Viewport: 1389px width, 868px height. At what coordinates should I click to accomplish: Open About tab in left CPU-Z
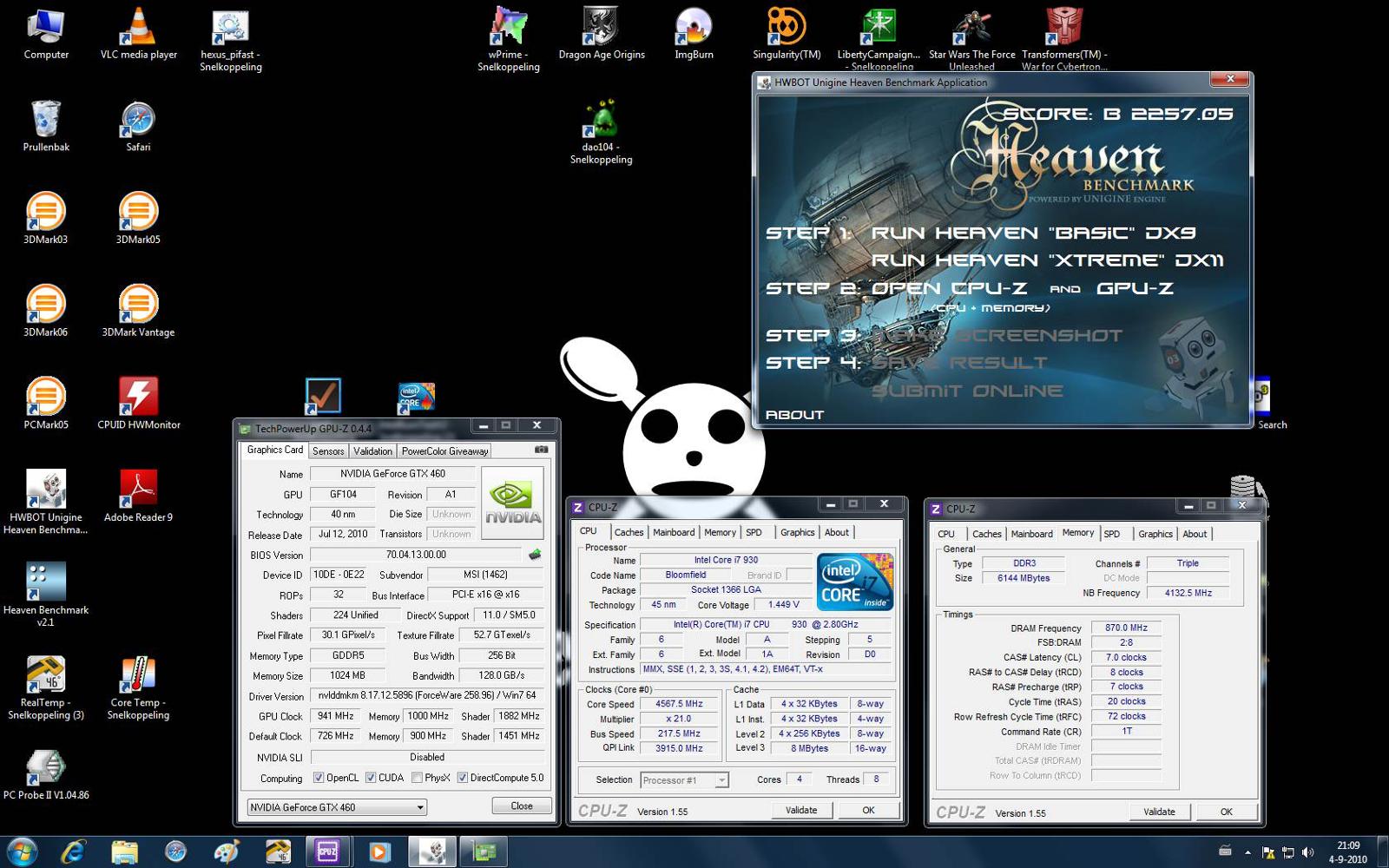837,532
